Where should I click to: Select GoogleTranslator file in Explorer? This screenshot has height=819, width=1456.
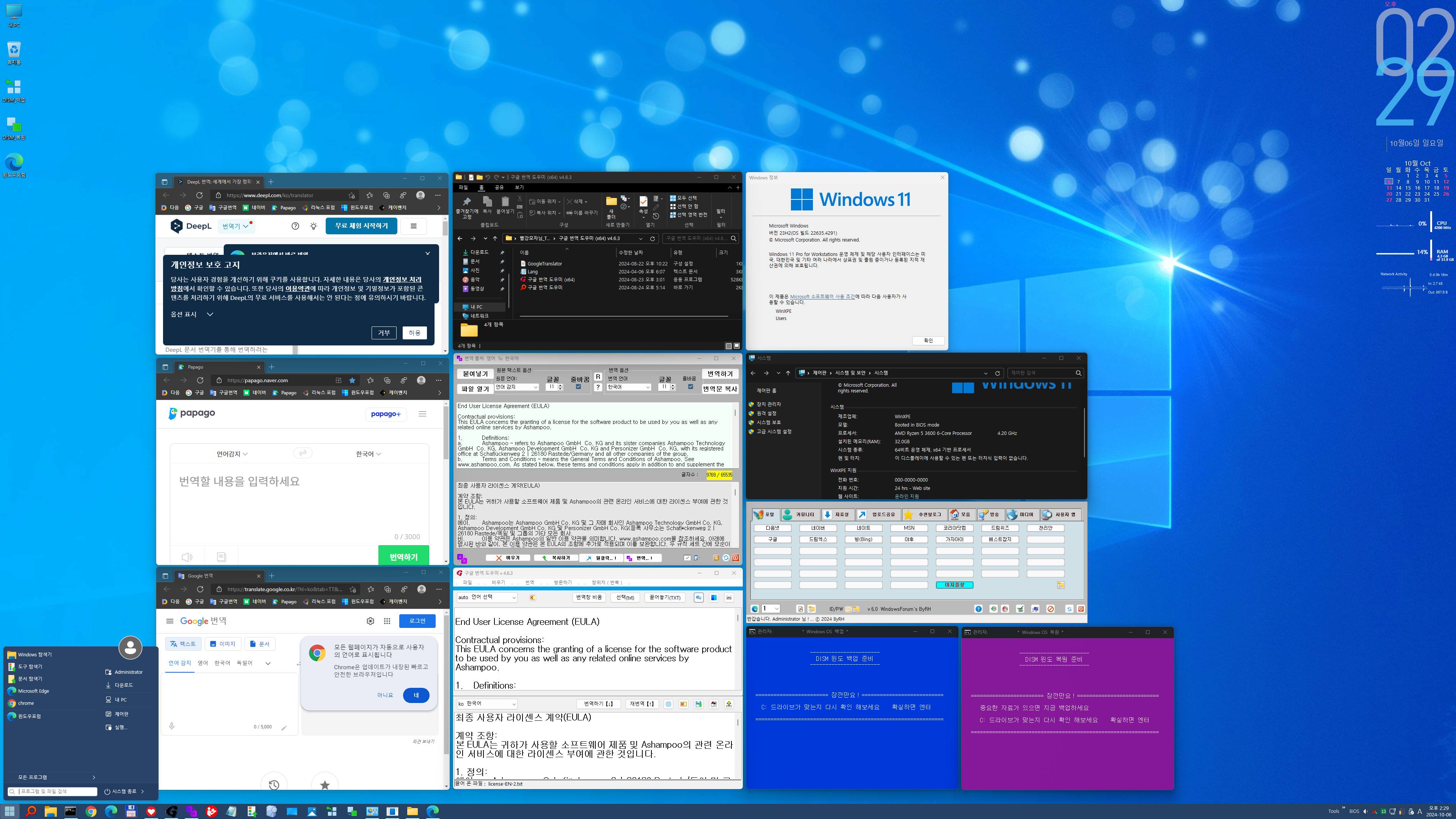click(544, 264)
